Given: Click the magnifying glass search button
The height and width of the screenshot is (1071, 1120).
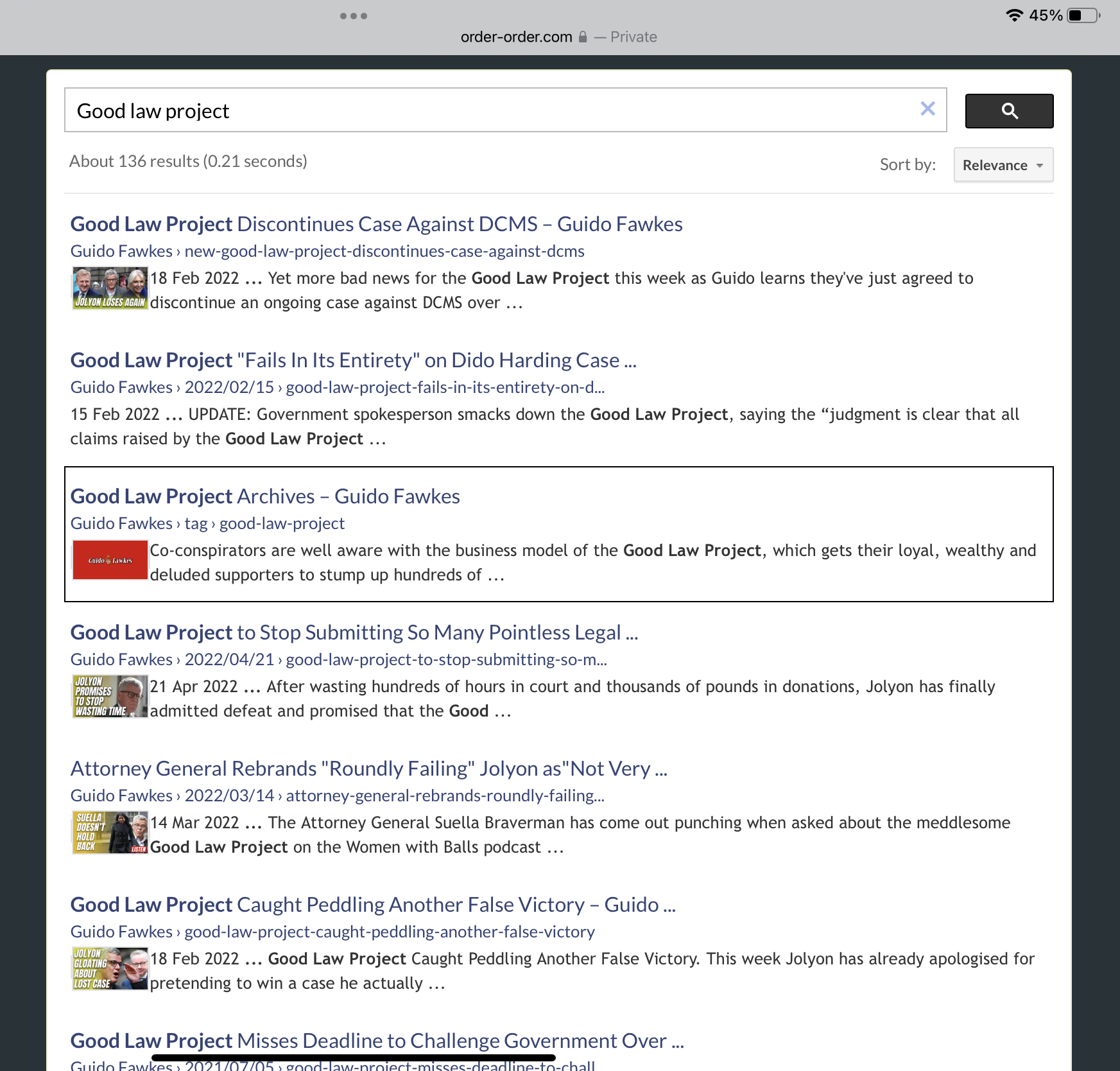Looking at the screenshot, I should coord(1008,111).
